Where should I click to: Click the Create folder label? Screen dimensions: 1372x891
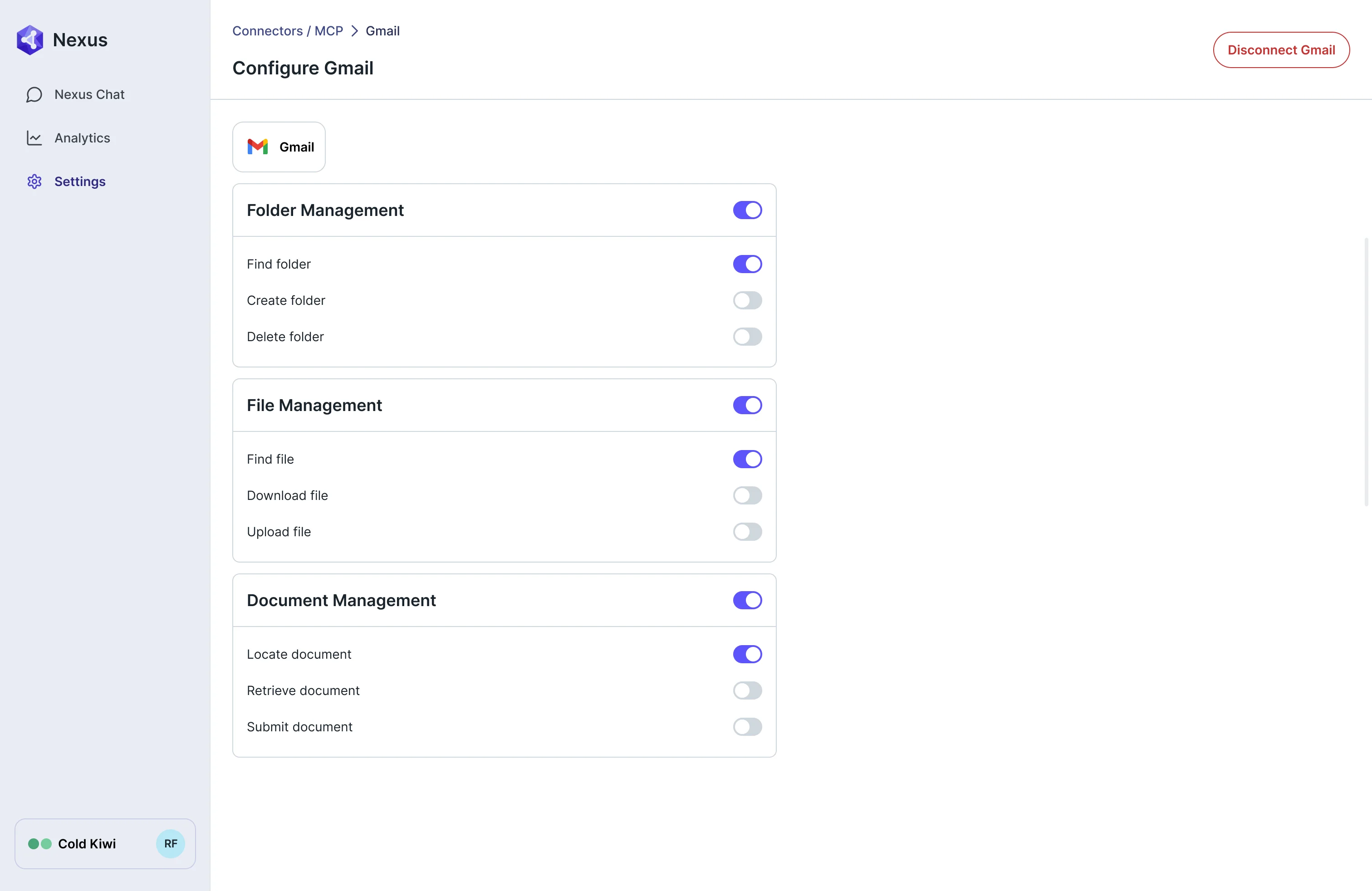point(286,300)
